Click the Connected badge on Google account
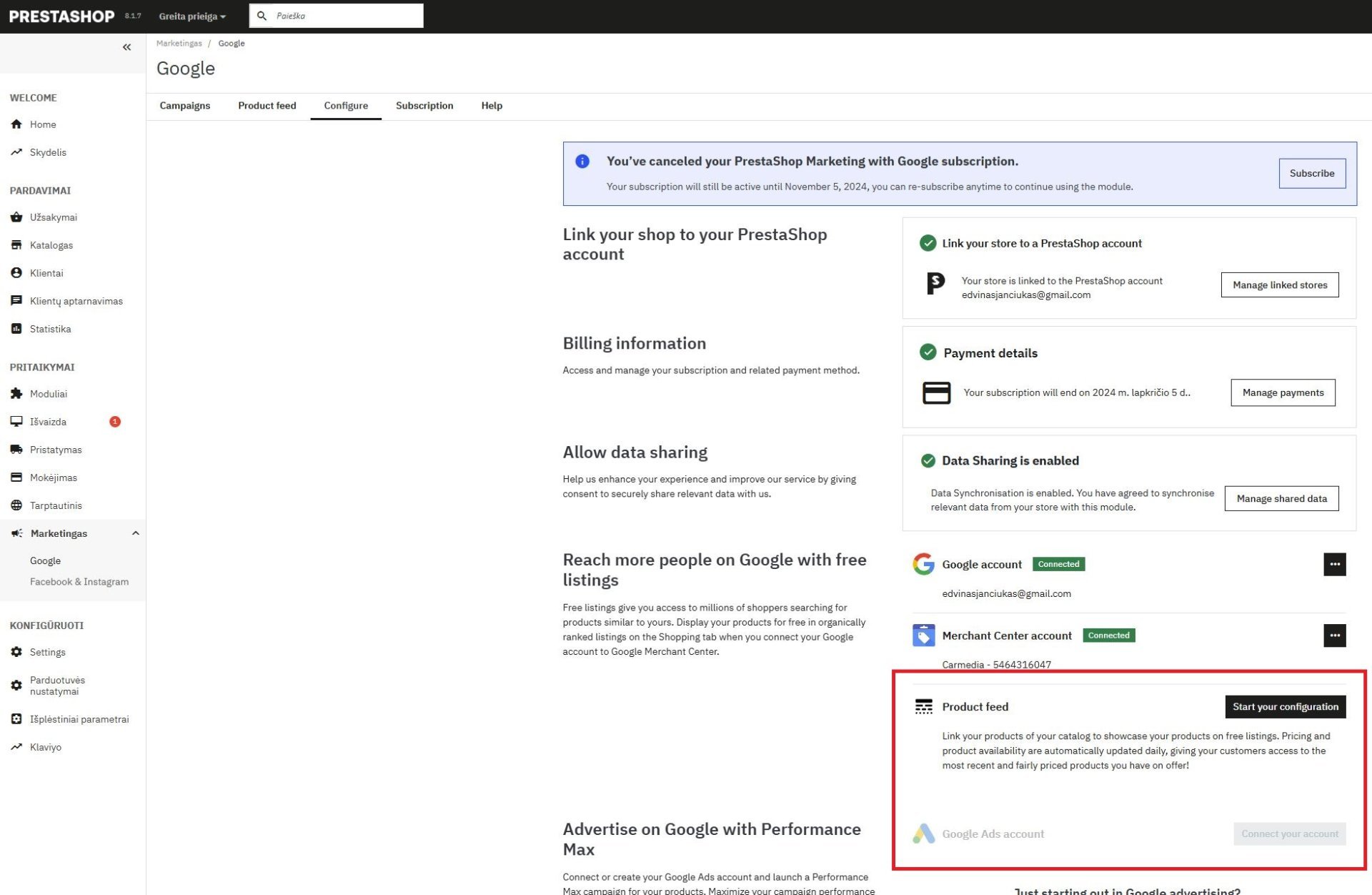Image resolution: width=1372 pixels, height=895 pixels. [x=1058, y=564]
